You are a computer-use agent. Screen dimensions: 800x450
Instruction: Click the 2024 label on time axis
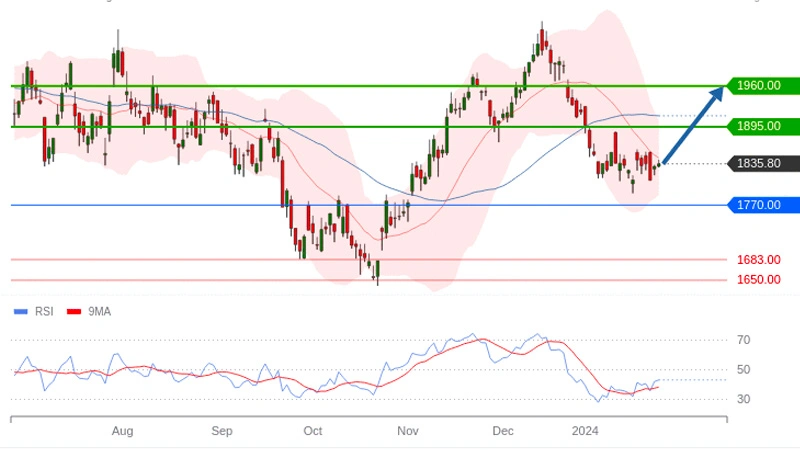point(585,431)
